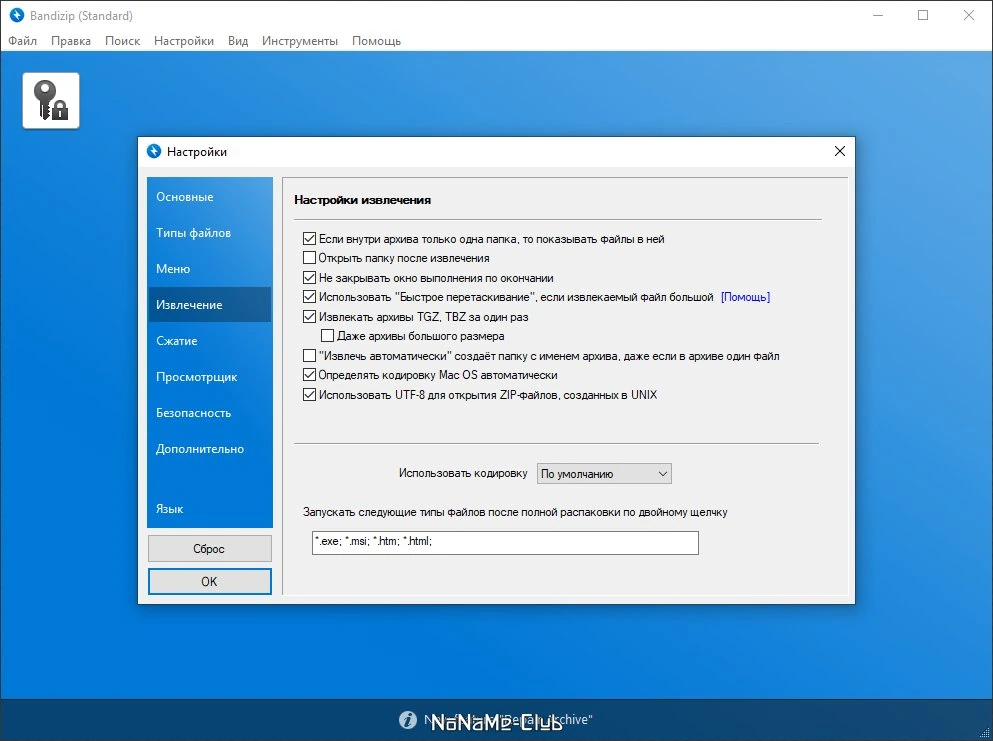Toggle 'Не закрывать окно выполнения по окончании'
993x741 pixels.
(309, 277)
